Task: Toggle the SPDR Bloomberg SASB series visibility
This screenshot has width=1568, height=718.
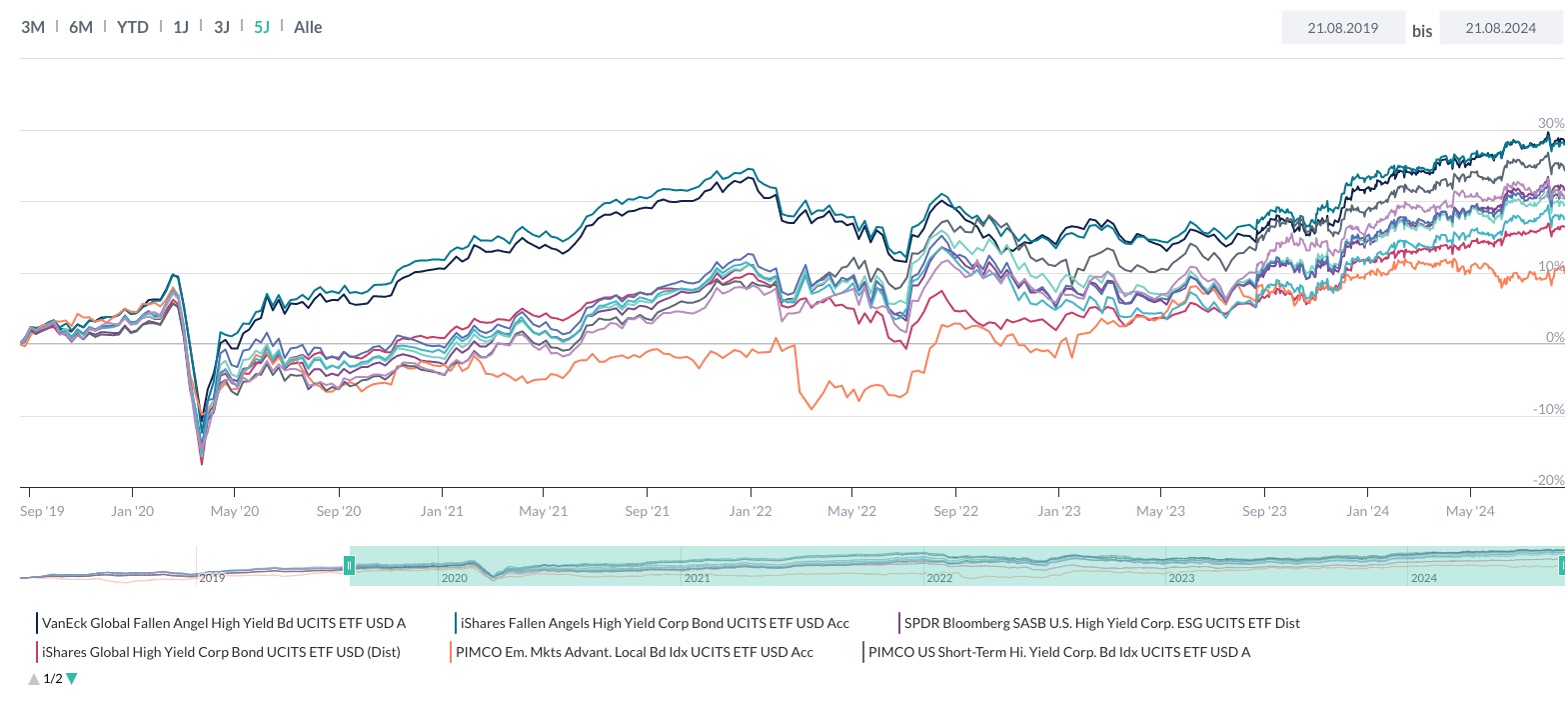Action: (x=1099, y=622)
